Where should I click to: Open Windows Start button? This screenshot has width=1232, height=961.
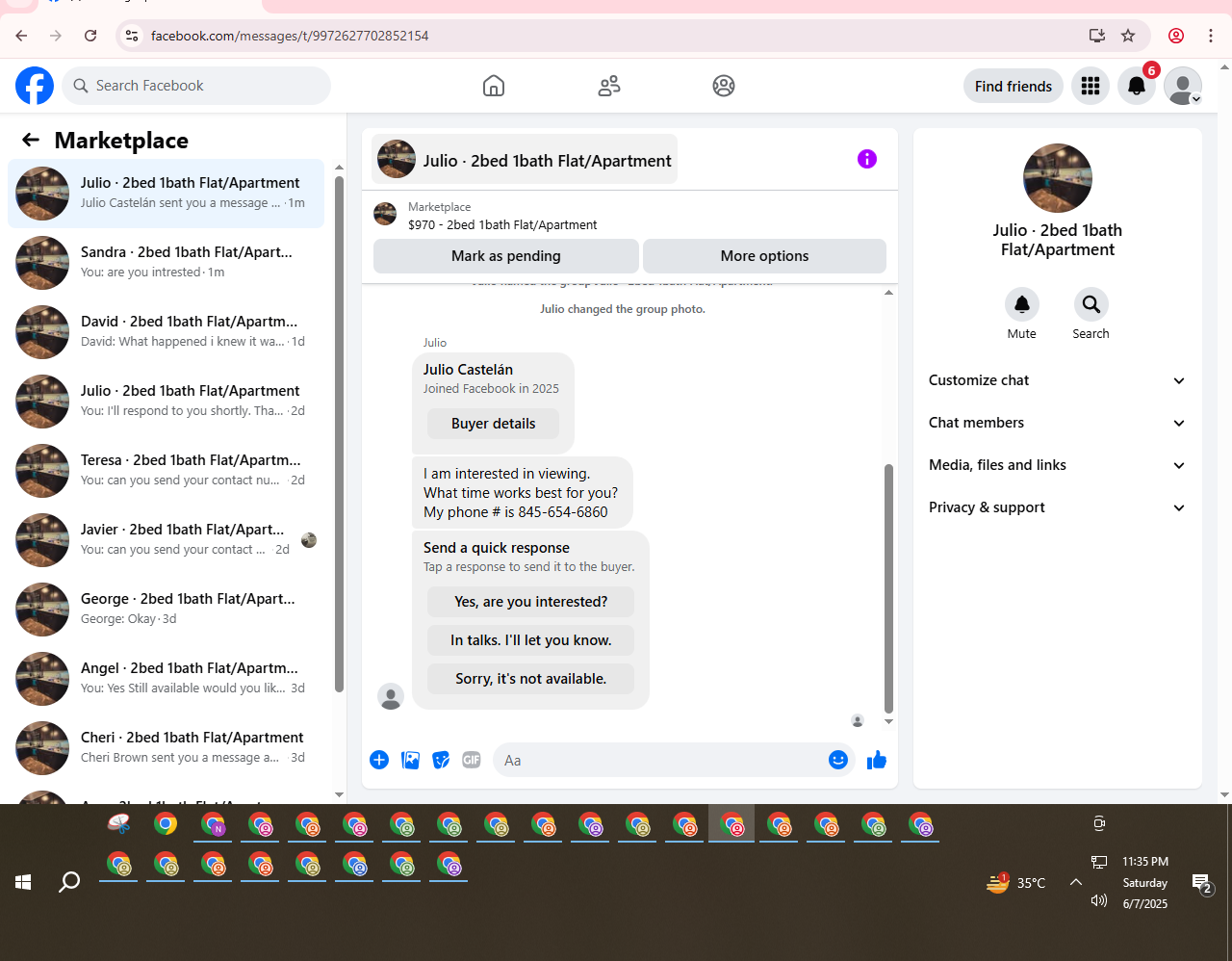[23, 882]
